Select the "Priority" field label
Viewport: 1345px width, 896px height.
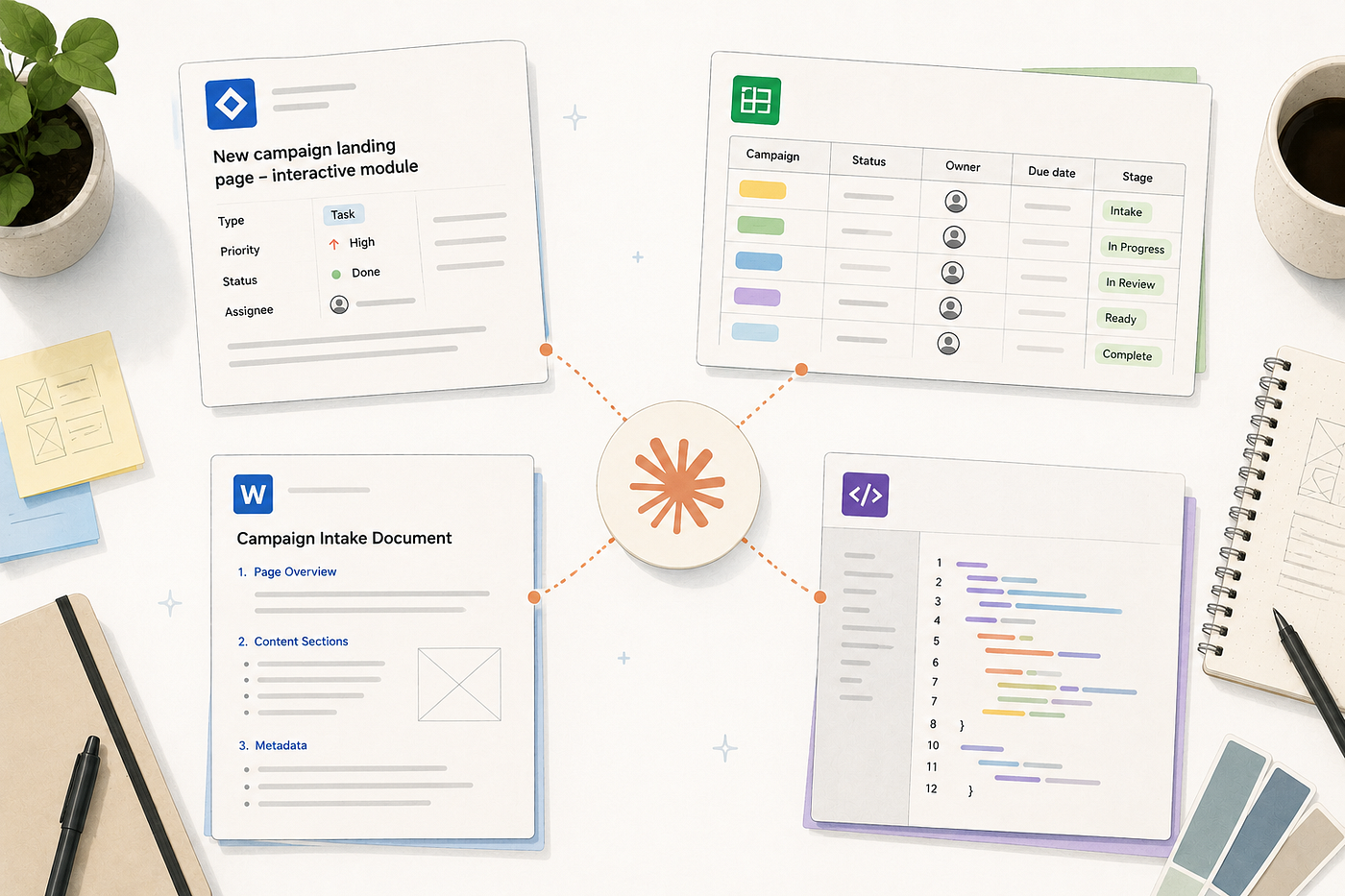[x=240, y=251]
